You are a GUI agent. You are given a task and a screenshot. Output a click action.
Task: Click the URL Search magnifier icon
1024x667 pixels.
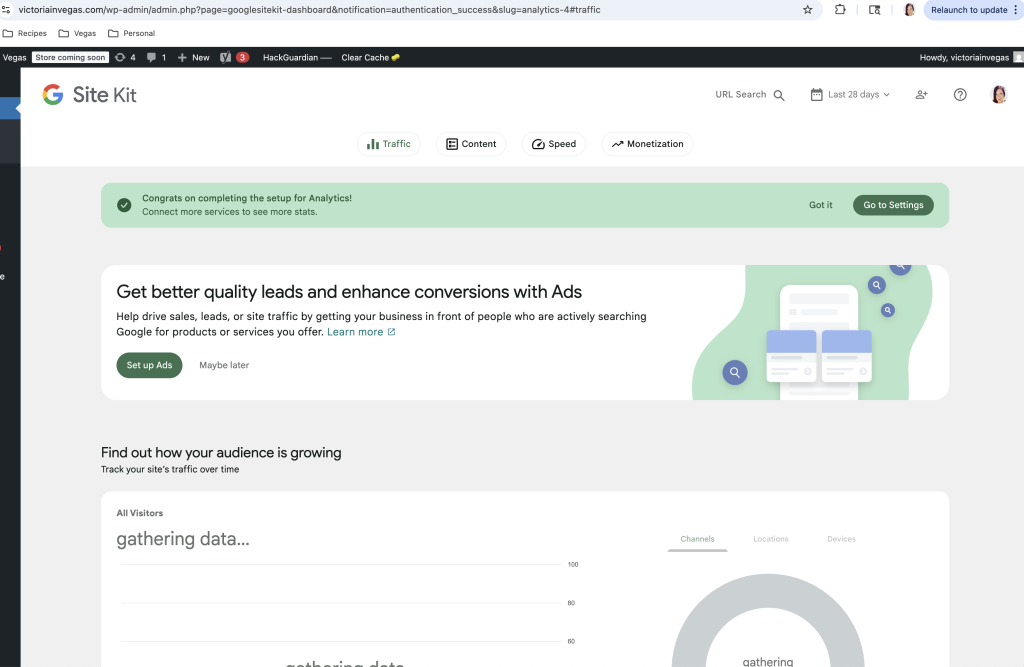[779, 95]
